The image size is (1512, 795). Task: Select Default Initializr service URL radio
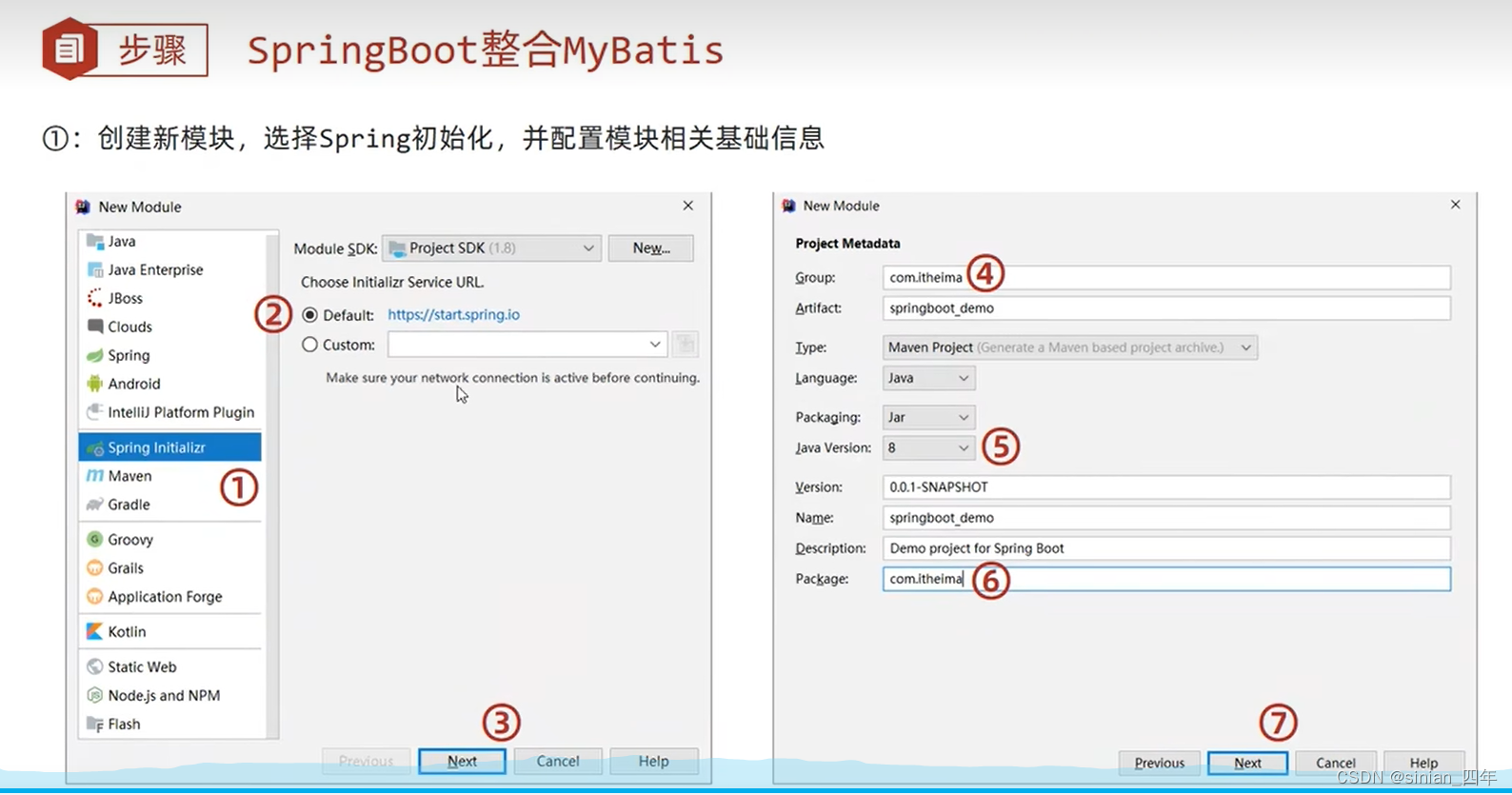pos(310,315)
